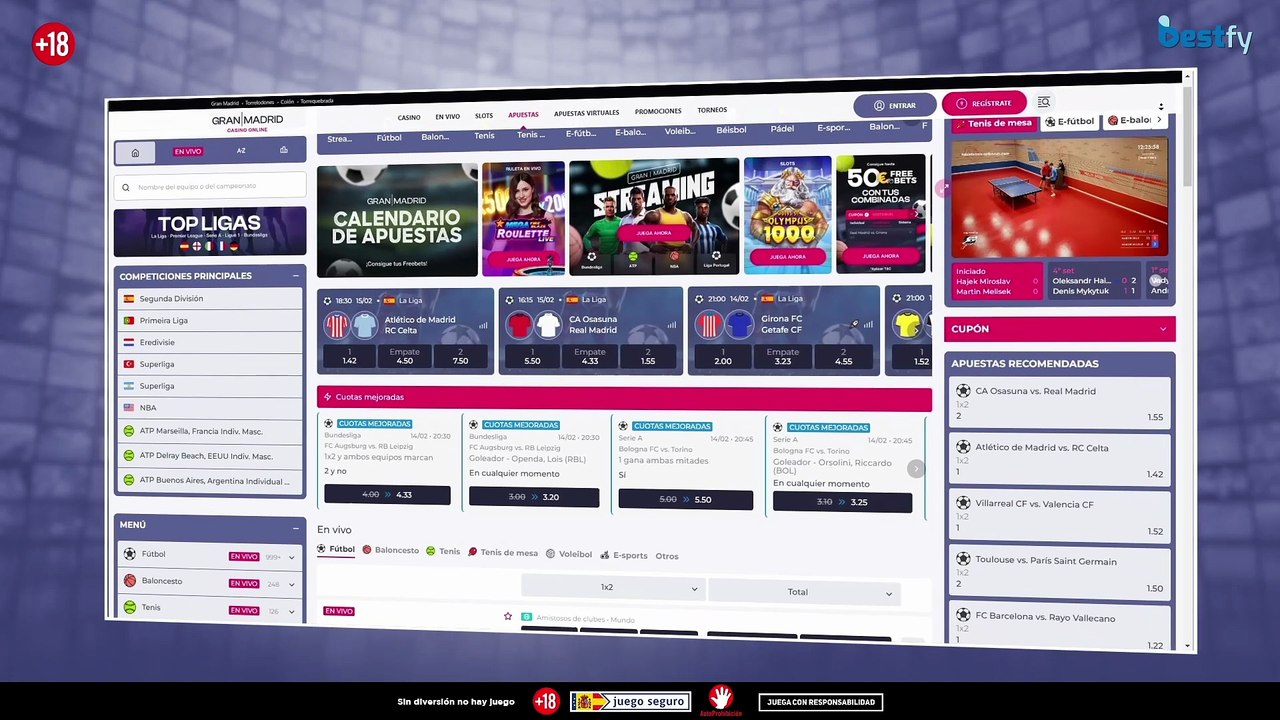Screen dimensions: 1280x720
Task: Focus the team or championship search field
Action: (x=210, y=186)
